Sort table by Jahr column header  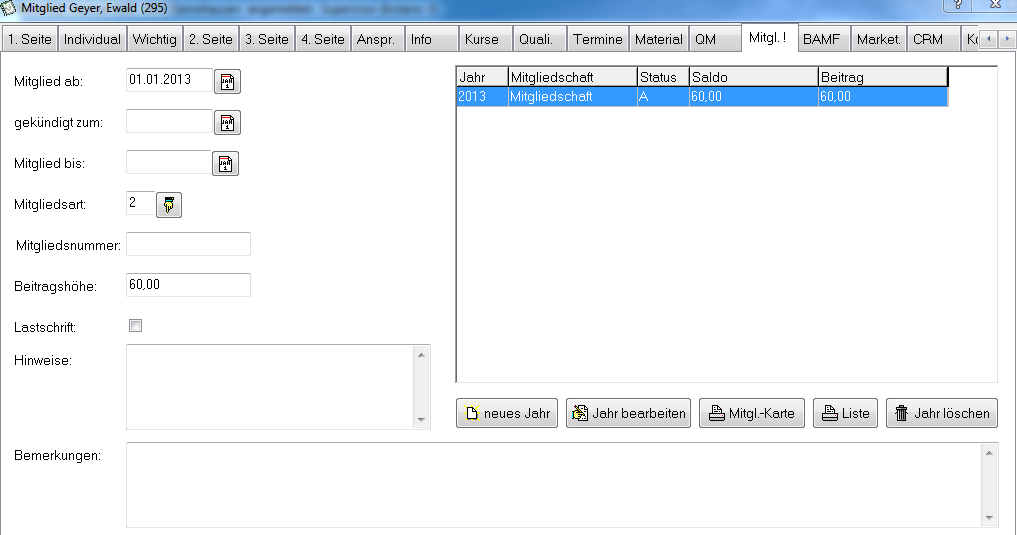click(x=482, y=77)
